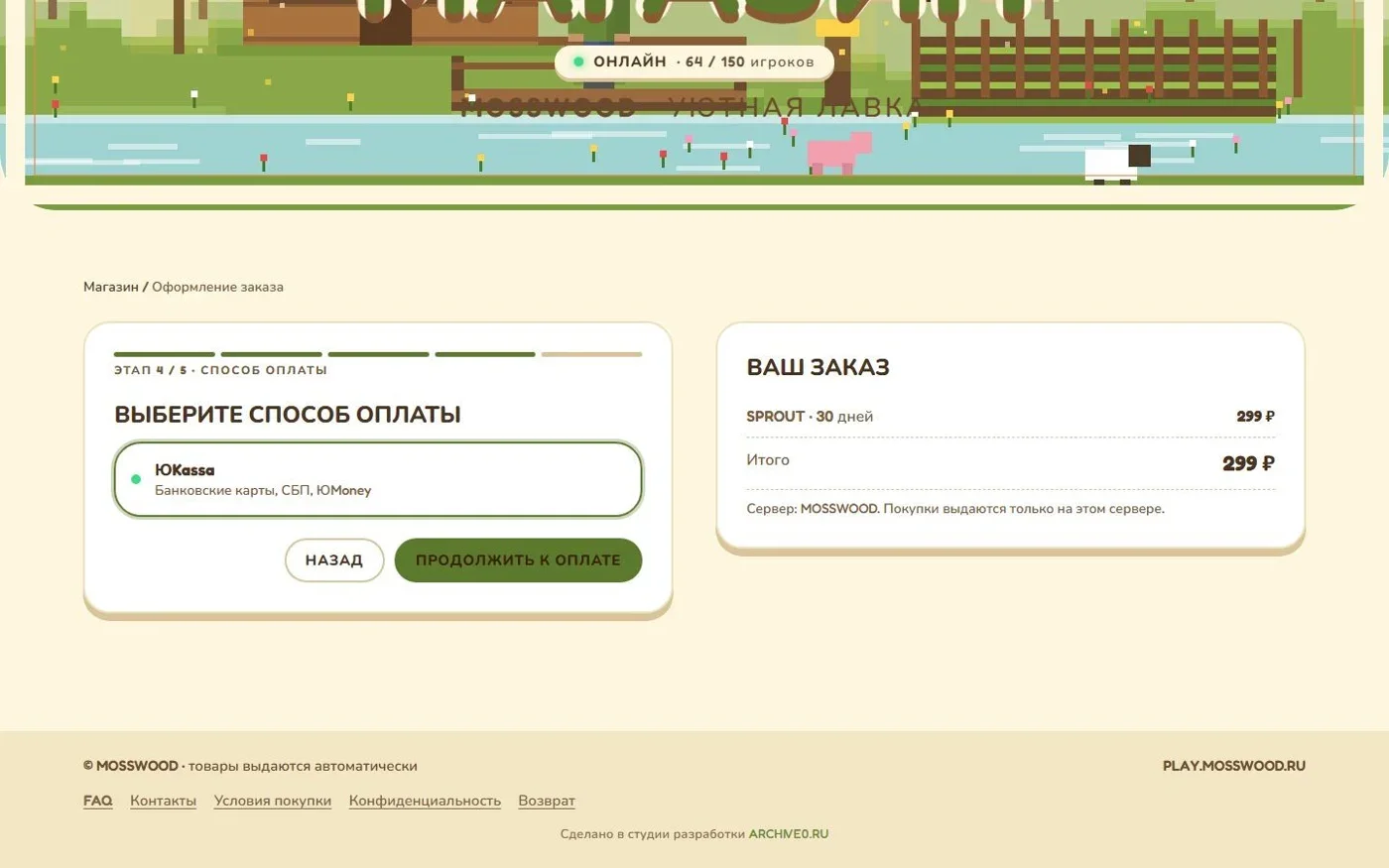
Task: Open the Контакты footer link
Action: pyautogui.click(x=164, y=801)
